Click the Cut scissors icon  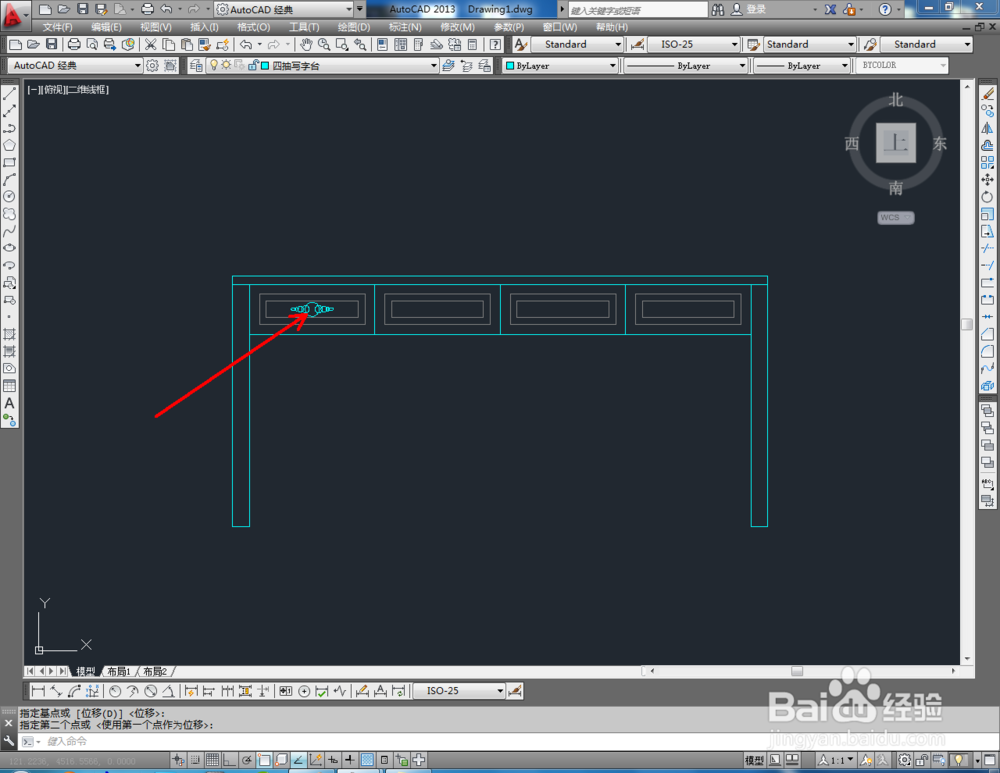151,44
